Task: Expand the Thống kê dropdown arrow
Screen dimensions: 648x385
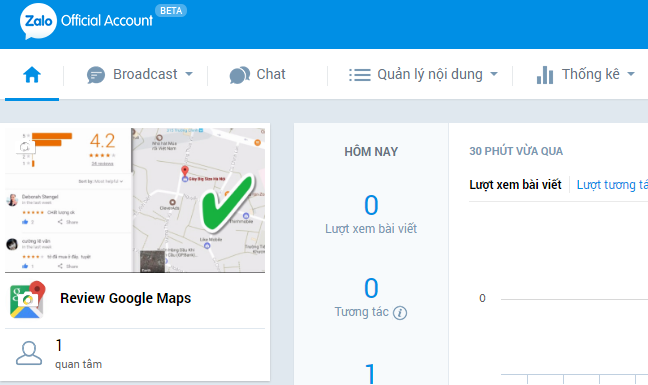Action: 631,74
